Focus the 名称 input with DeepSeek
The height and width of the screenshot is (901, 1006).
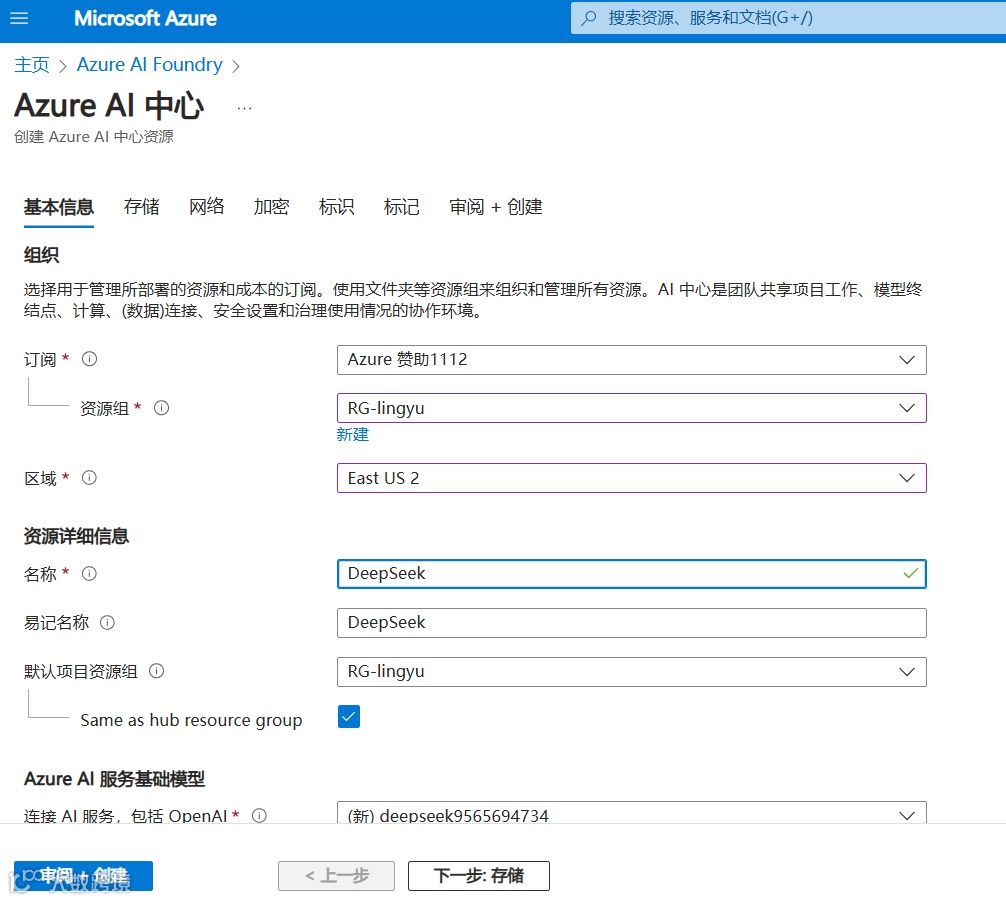(631, 574)
